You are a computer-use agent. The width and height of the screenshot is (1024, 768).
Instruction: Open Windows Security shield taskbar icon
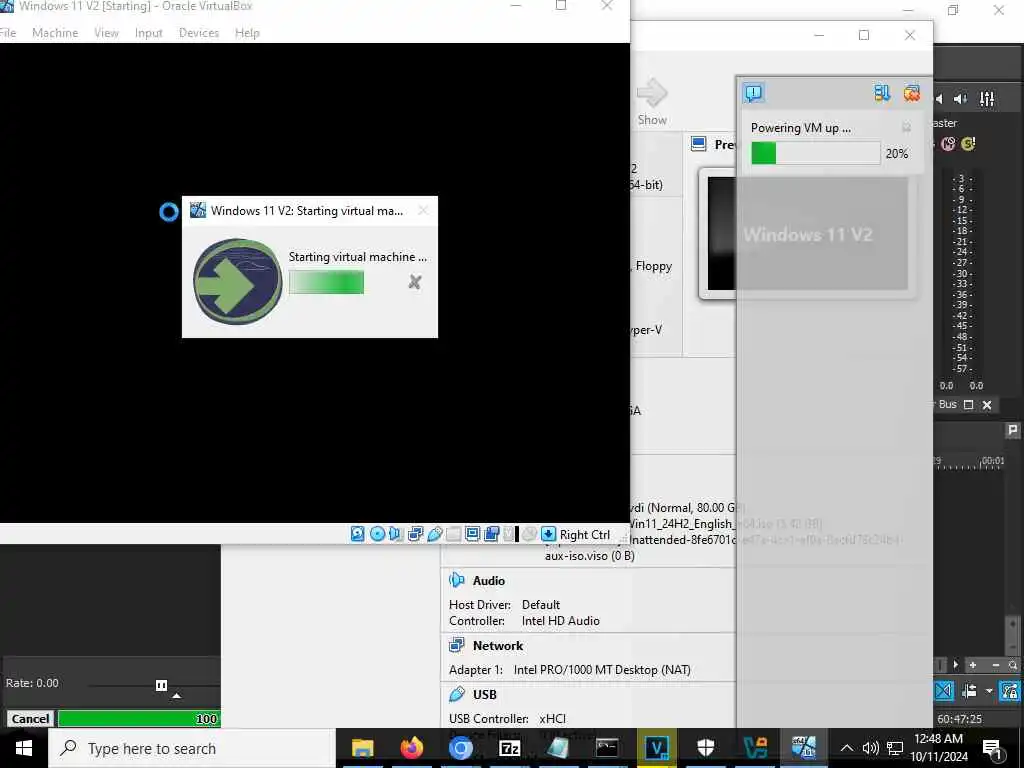(705, 748)
